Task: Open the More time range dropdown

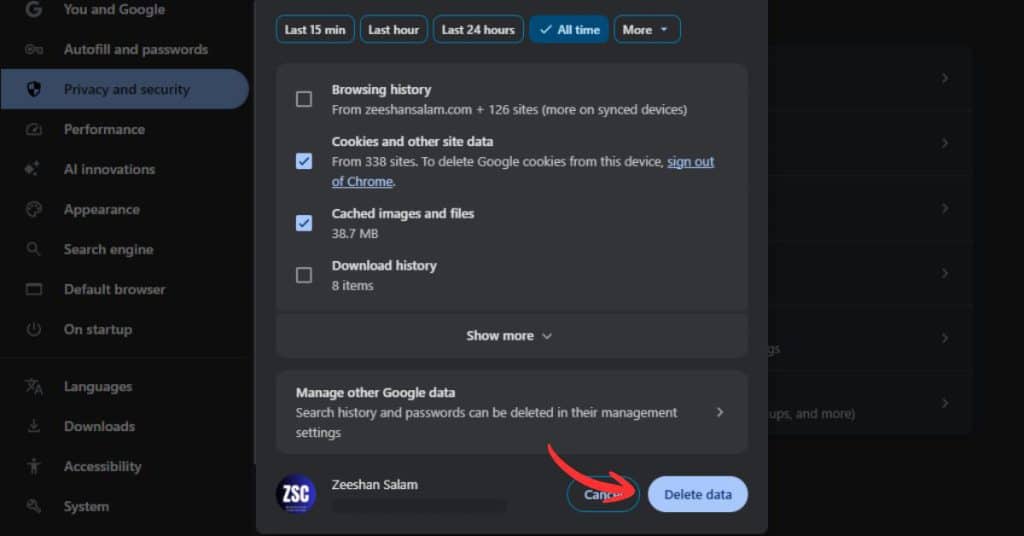Action: [646, 29]
